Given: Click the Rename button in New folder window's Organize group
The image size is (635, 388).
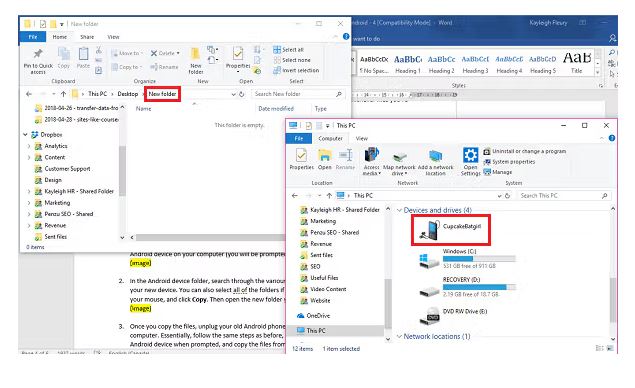Looking at the screenshot, I should [x=164, y=67].
